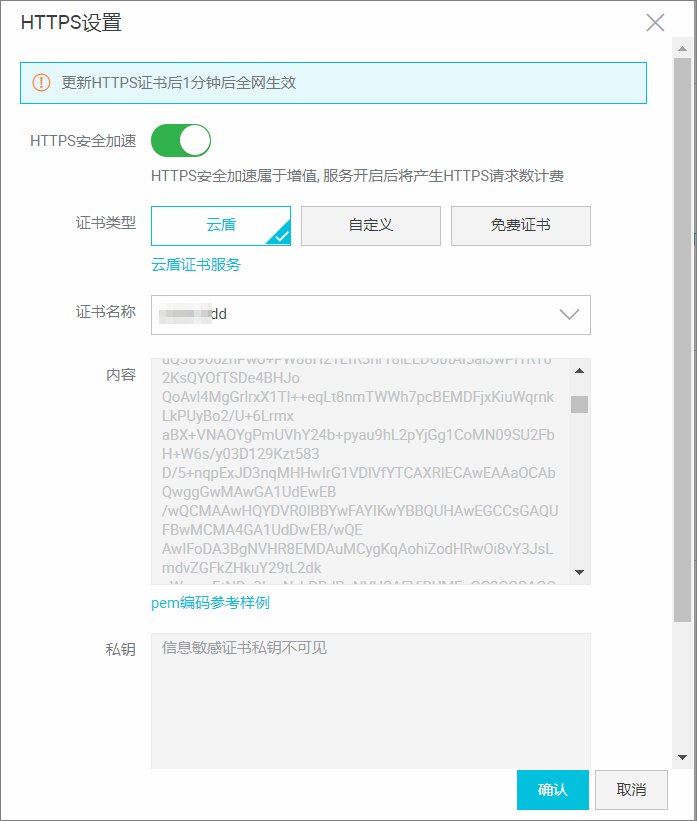Click the 更新HTTPS证书 notice banner text
697x821 pixels.
pos(179,83)
